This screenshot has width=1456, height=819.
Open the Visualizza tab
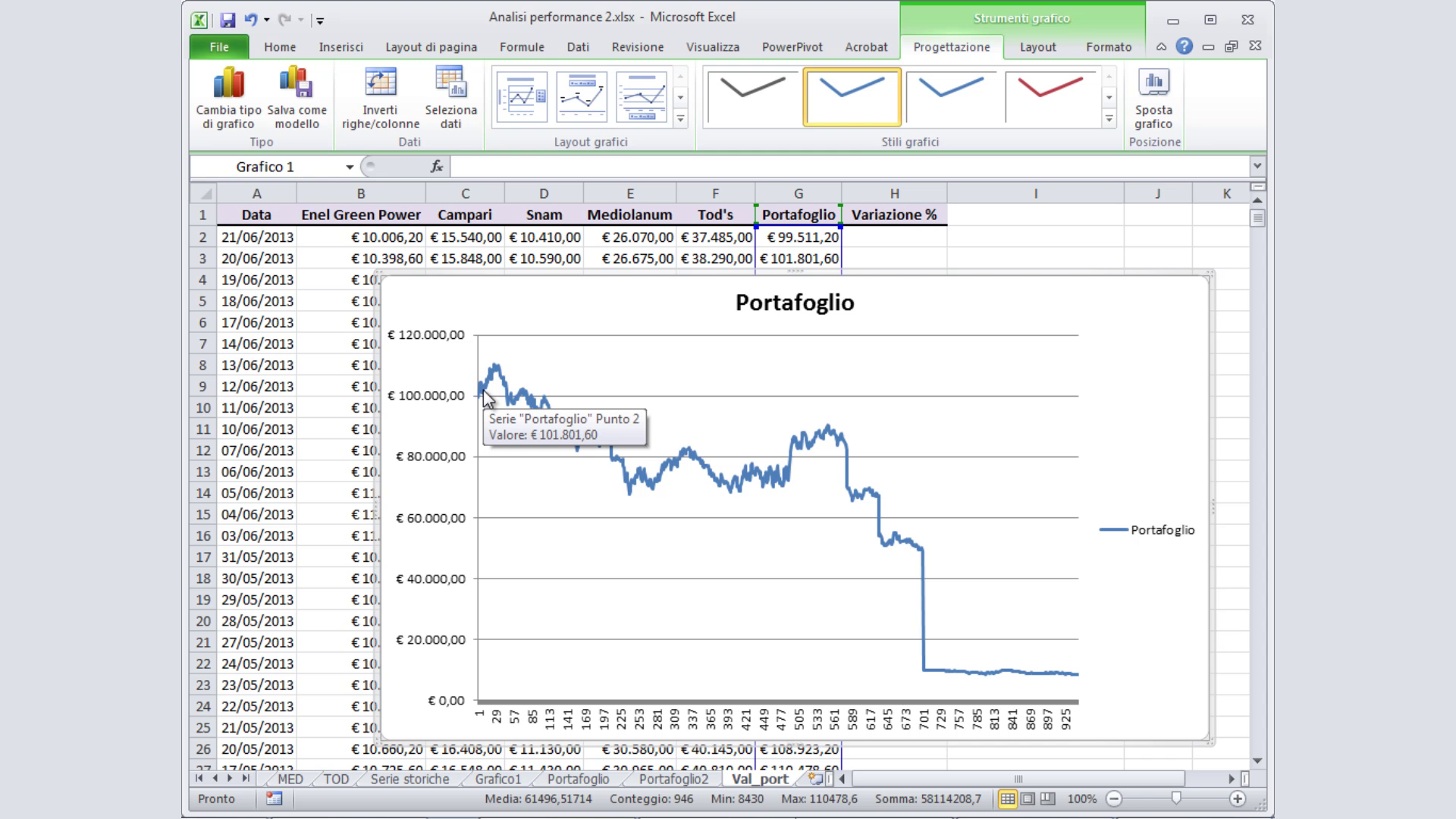pos(712,47)
